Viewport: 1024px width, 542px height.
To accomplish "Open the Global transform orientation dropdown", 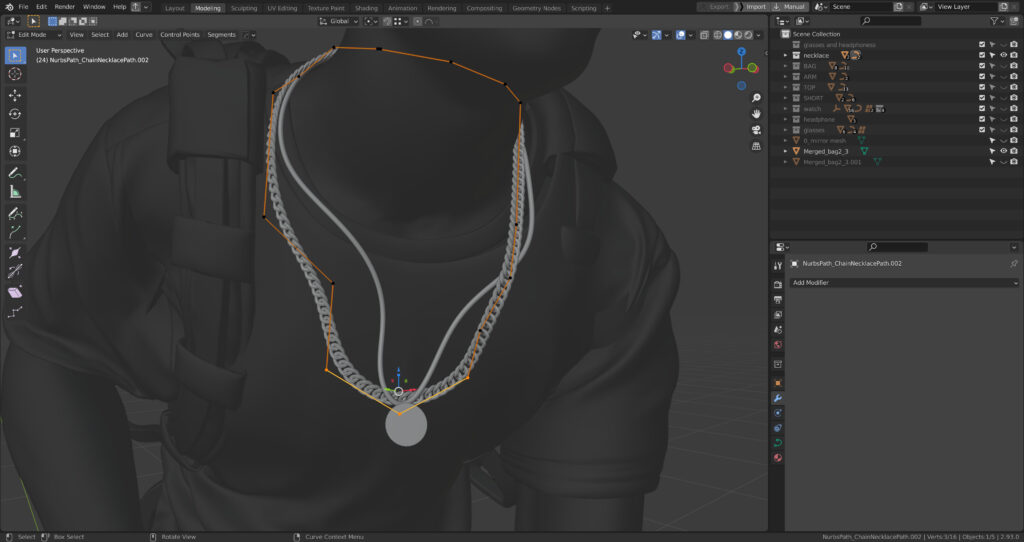I will (x=339, y=21).
